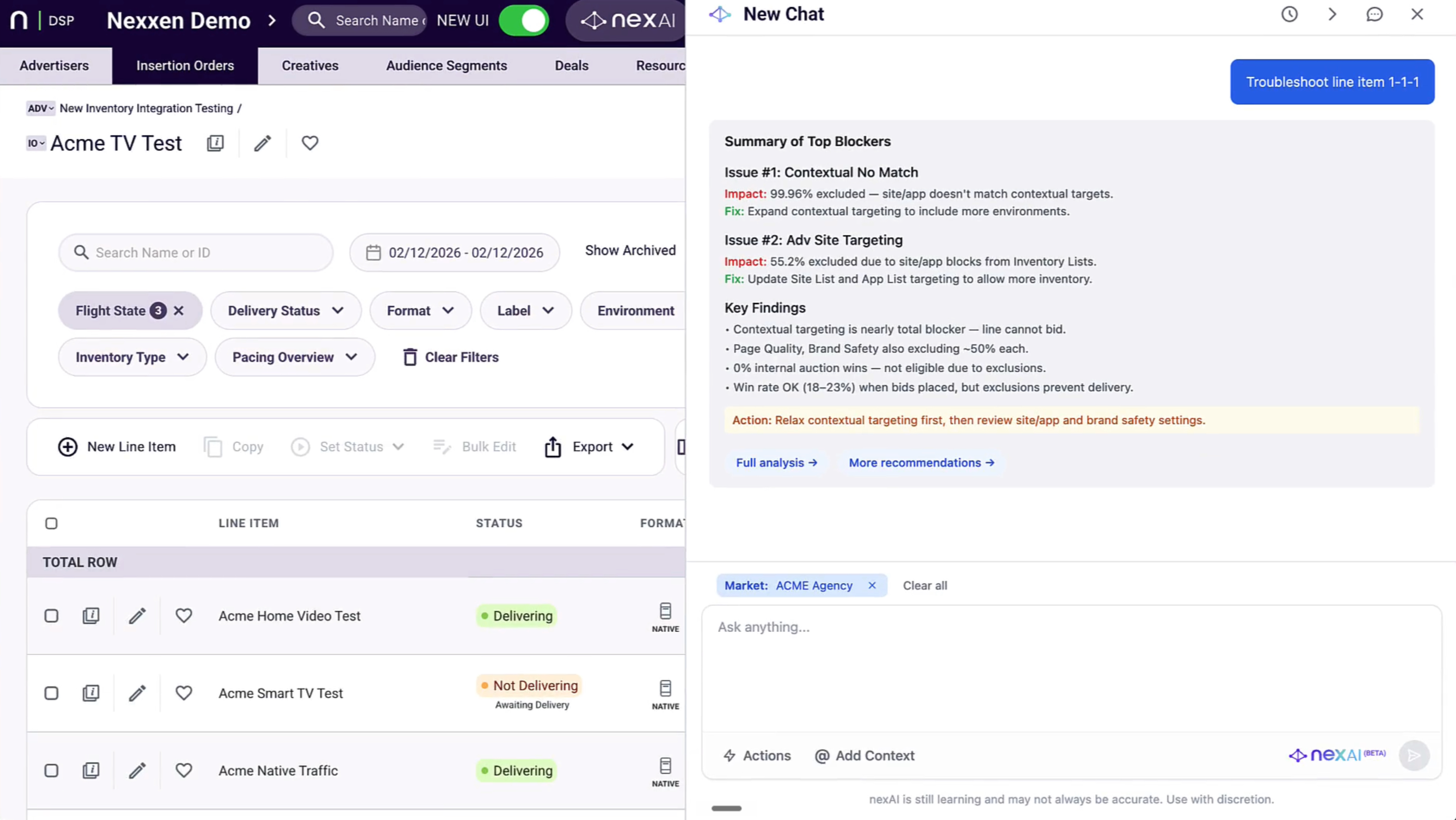Edit Acme Smart TV Test pencil icon
Screen dimensions: 1456x820
click(137, 693)
